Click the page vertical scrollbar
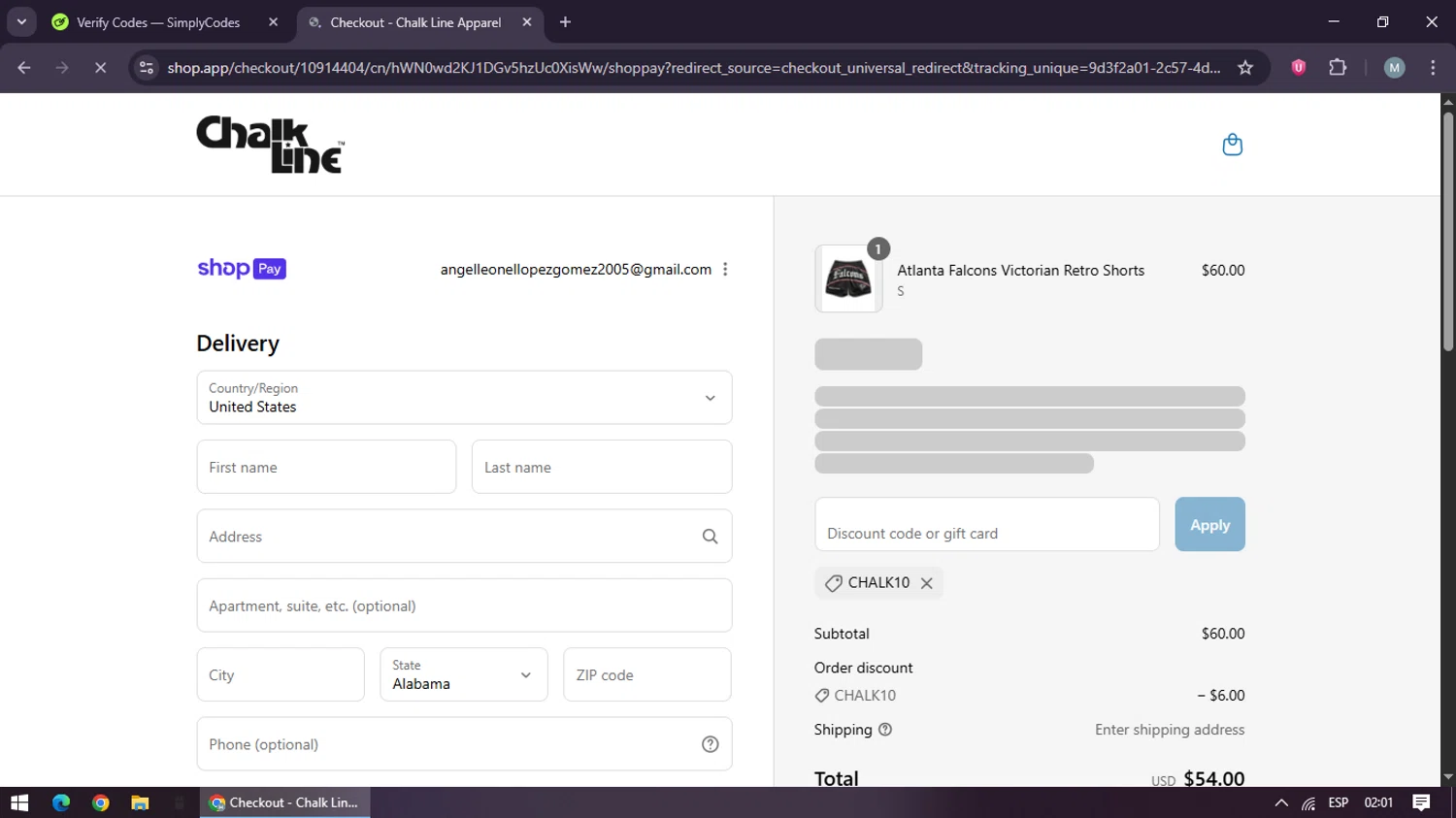Viewport: 1456px width, 818px height. pyautogui.click(x=1448, y=233)
